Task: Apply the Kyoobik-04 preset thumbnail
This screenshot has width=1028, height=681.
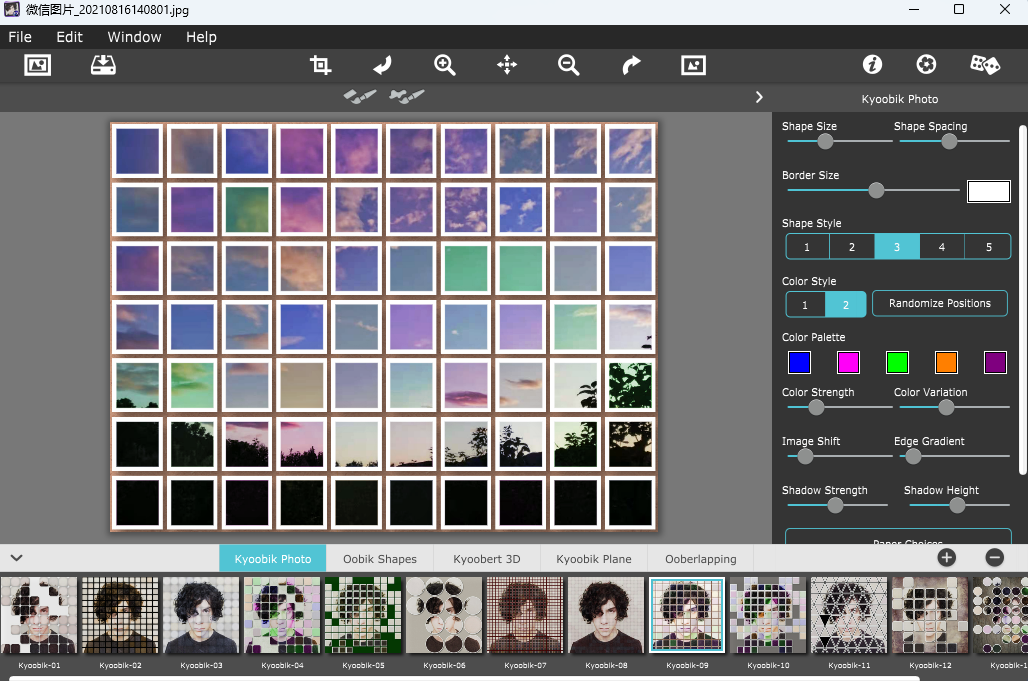Action: [282, 615]
